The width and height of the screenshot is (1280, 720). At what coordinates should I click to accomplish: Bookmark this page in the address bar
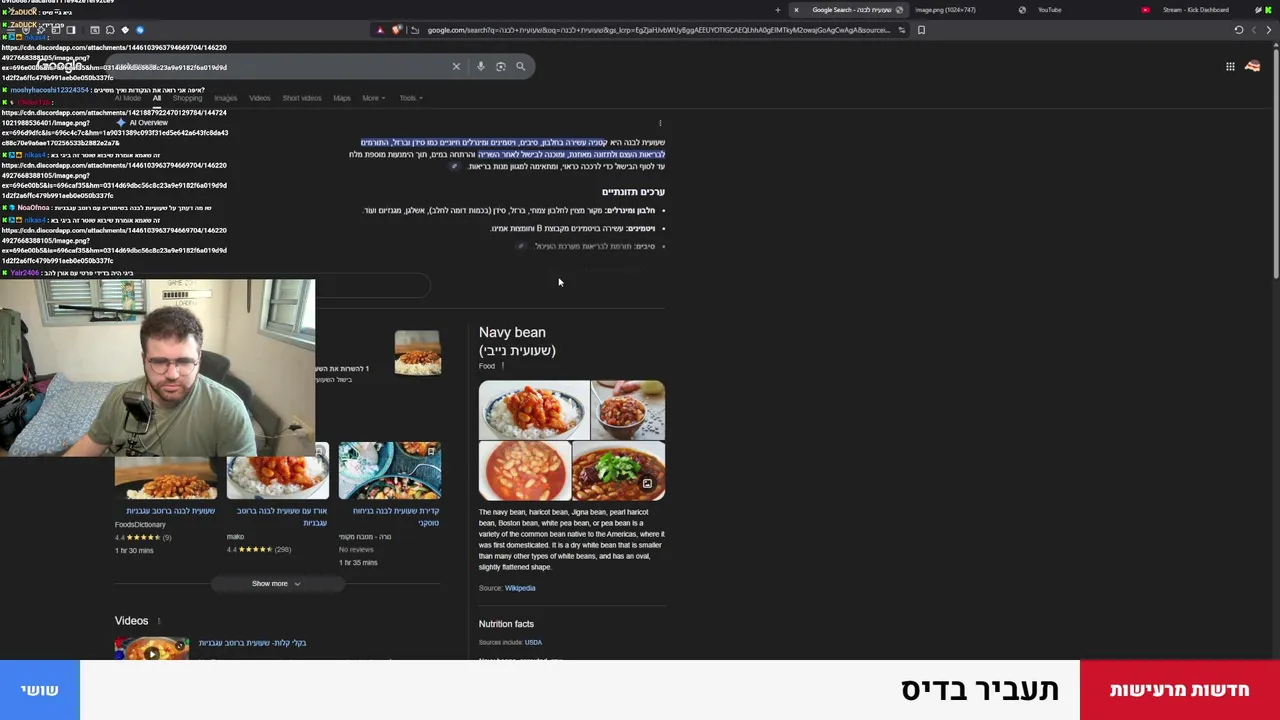[x=921, y=30]
